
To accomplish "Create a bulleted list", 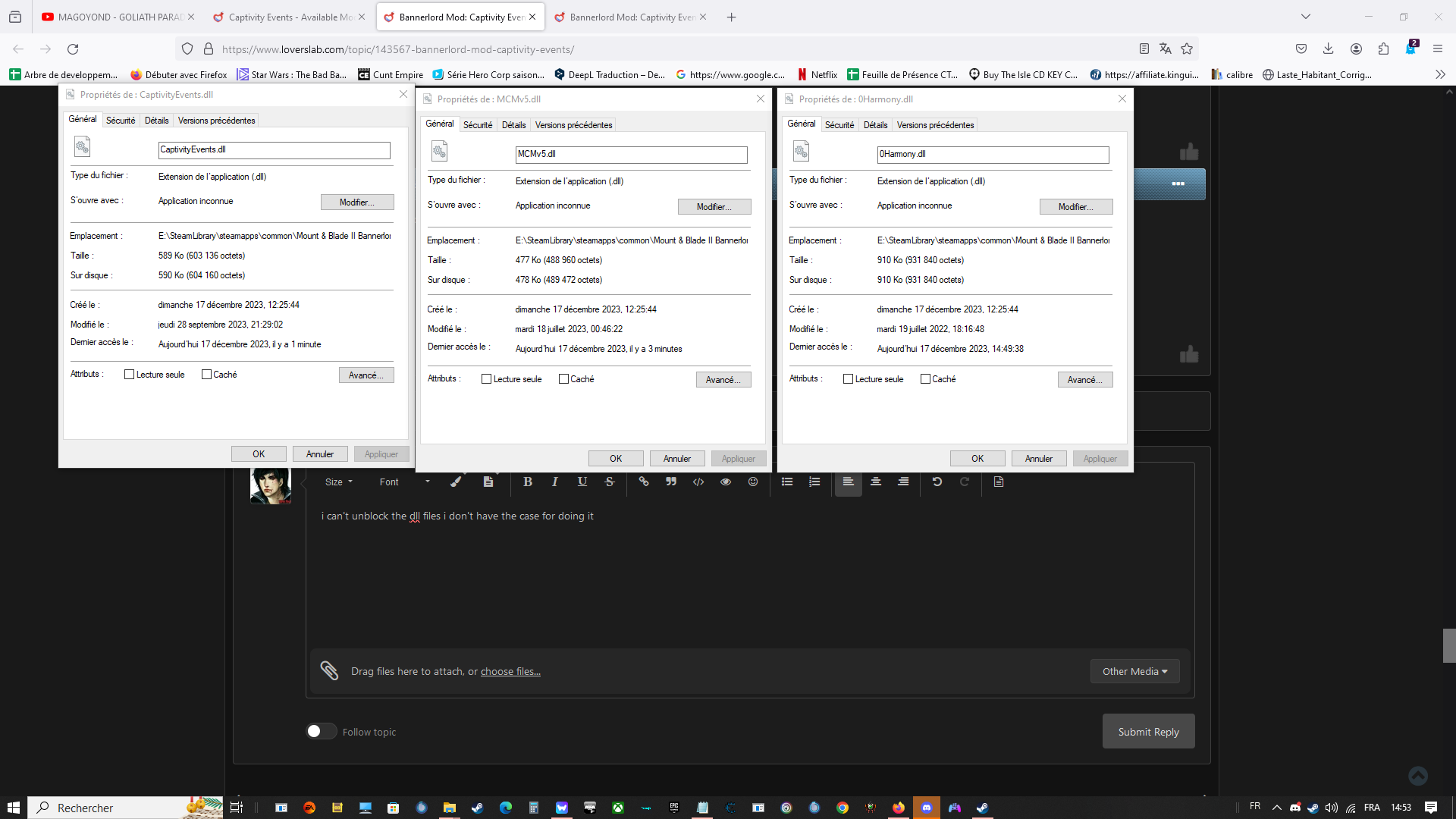I will click(787, 482).
